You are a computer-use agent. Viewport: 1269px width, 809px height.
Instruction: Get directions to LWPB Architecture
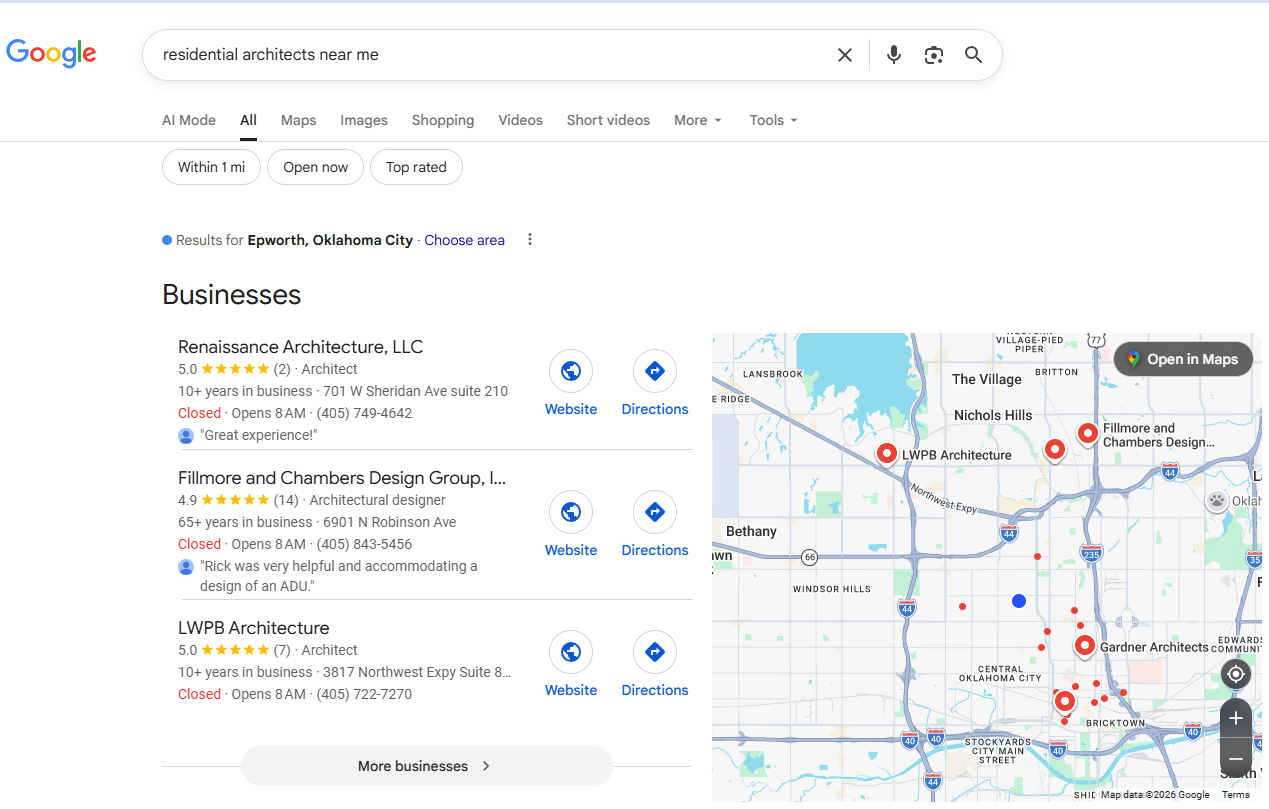(655, 653)
